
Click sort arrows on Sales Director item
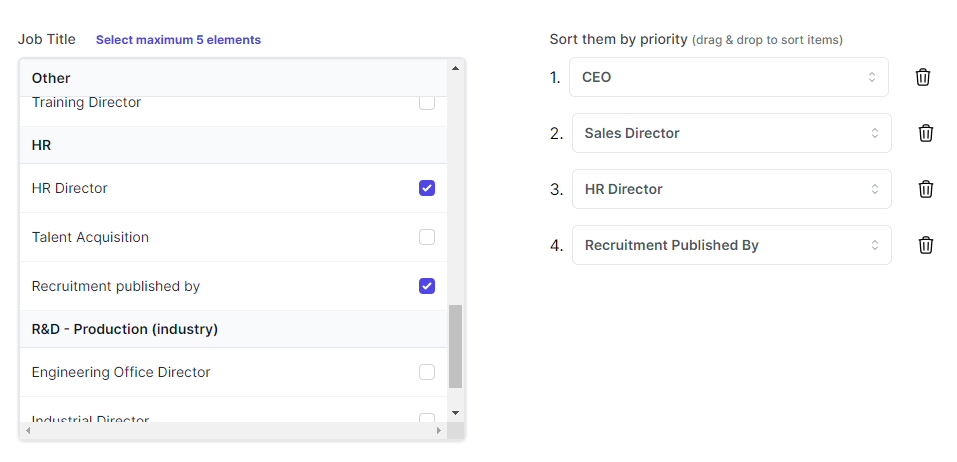874,133
